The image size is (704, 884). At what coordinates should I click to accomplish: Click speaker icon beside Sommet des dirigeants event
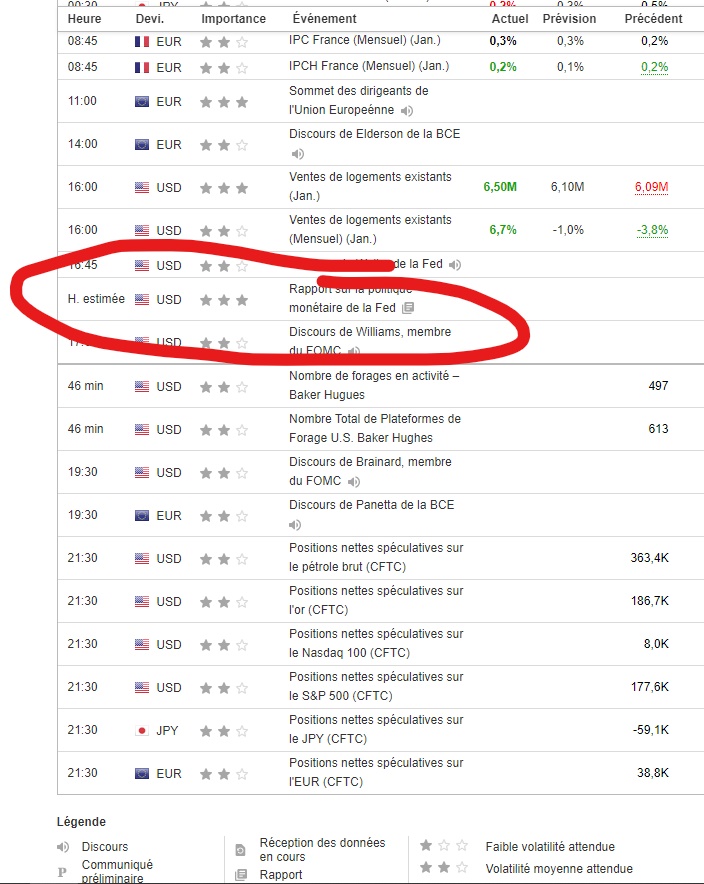pos(407,111)
